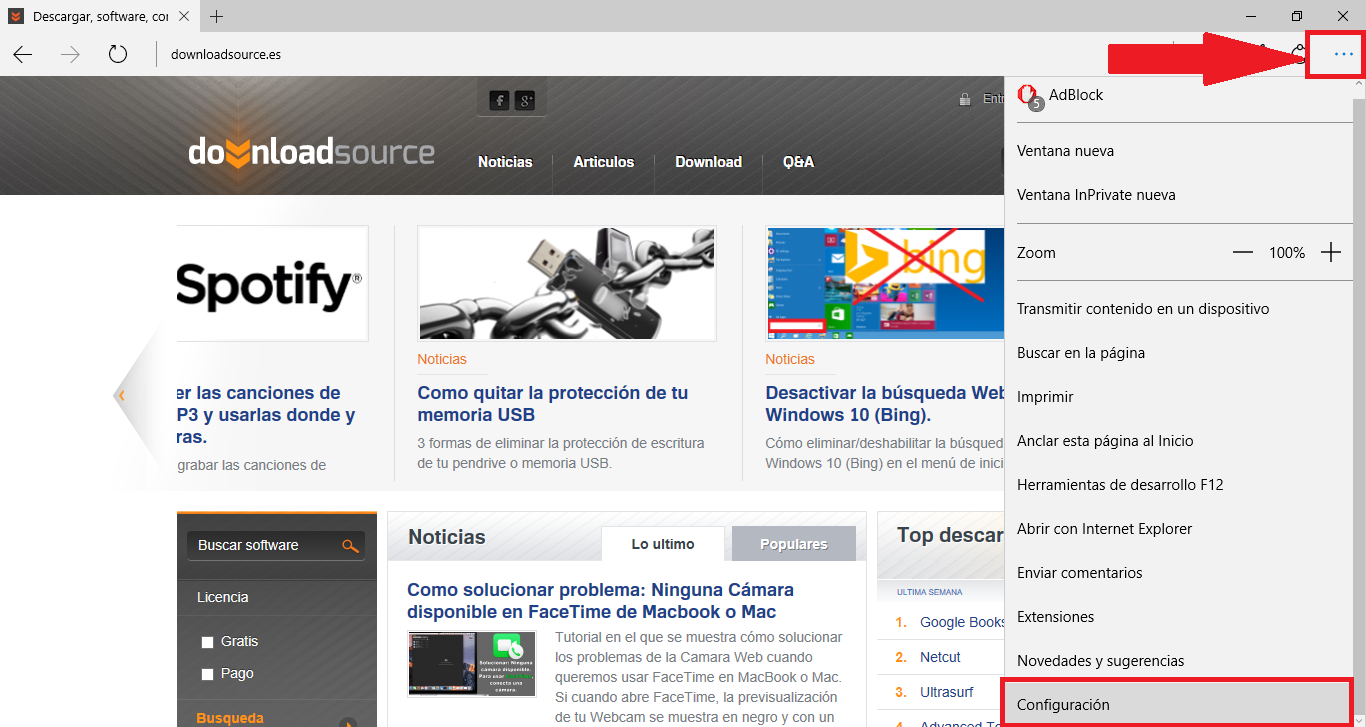Click the Bing Windows 10 article thumbnail
This screenshot has width=1366, height=727.
click(885, 283)
